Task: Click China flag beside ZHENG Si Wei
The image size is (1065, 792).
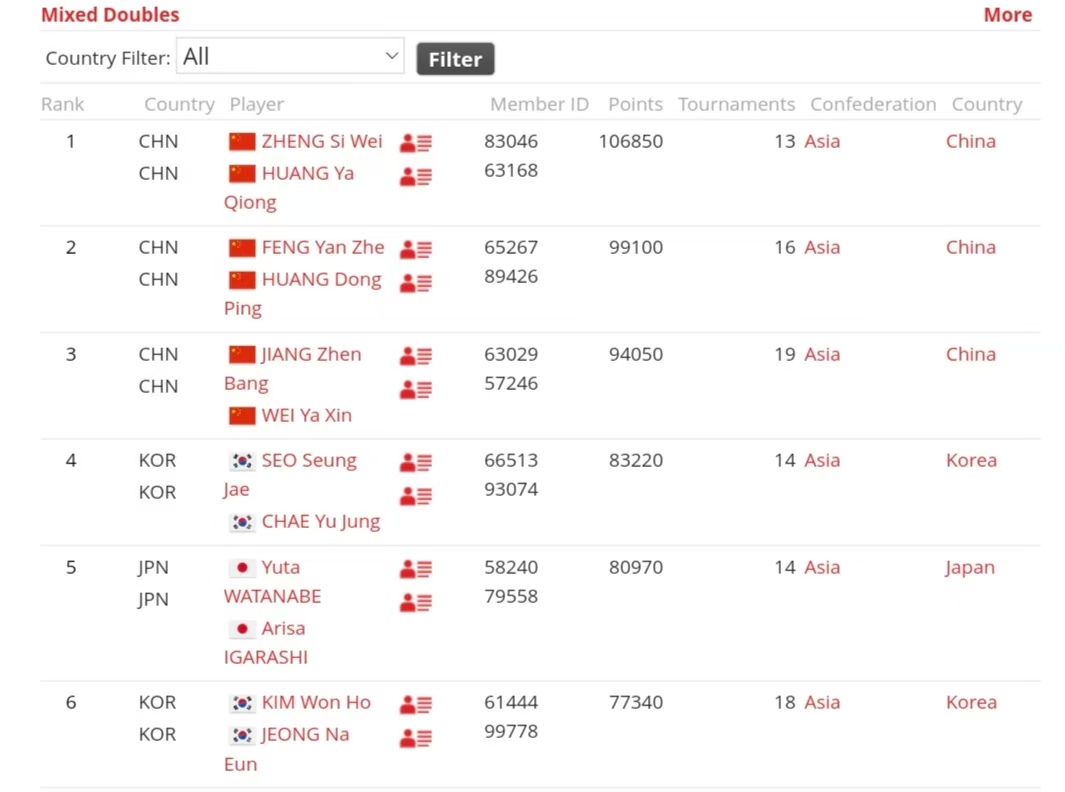Action: pos(242,142)
